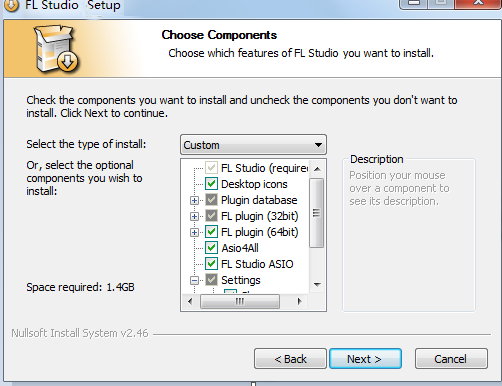Cancel the FL Studio setup
Image resolution: width=502 pixels, height=386 pixels.
coord(451,359)
